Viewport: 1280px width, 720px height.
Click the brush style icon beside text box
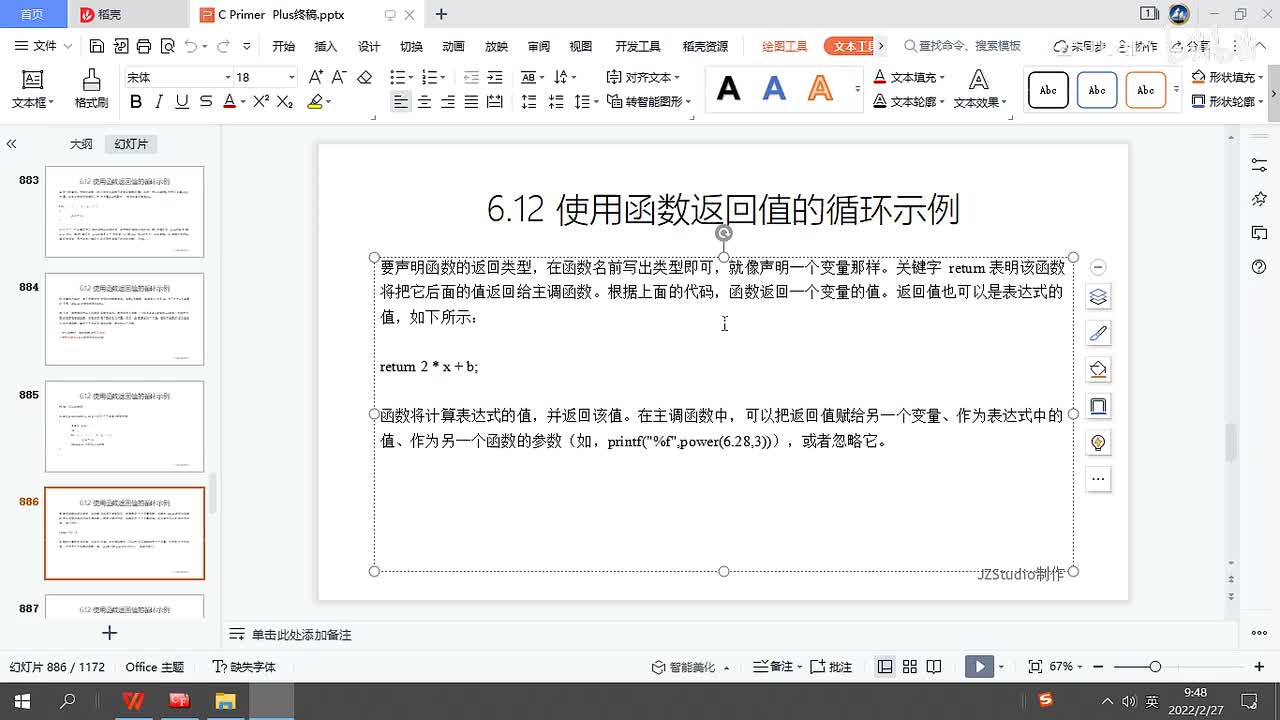[x=1098, y=333]
